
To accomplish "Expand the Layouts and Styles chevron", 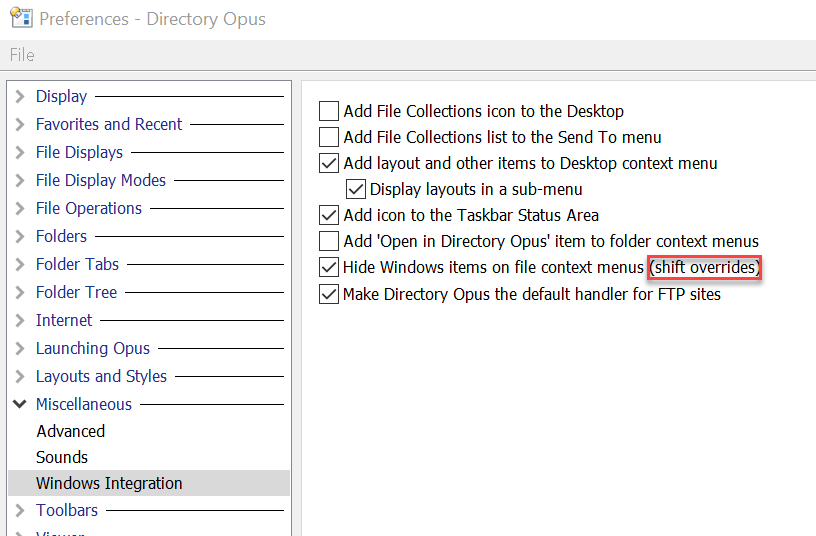I will click(20, 376).
